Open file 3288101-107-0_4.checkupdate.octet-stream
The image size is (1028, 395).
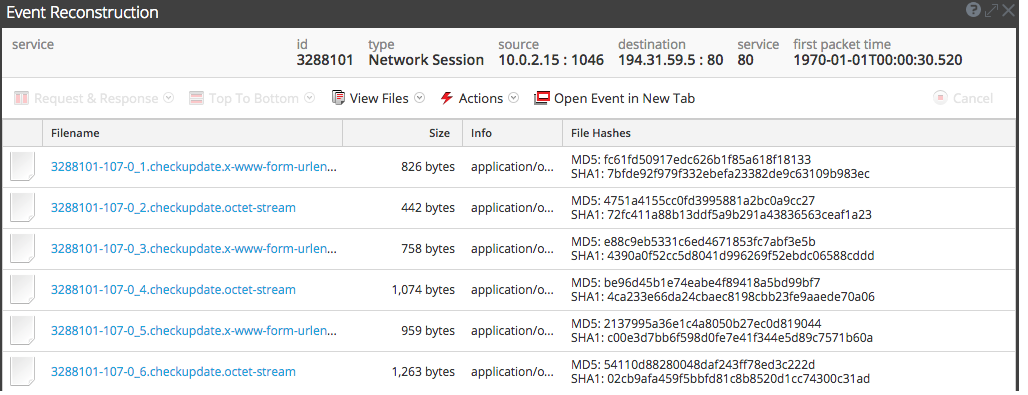tap(173, 289)
